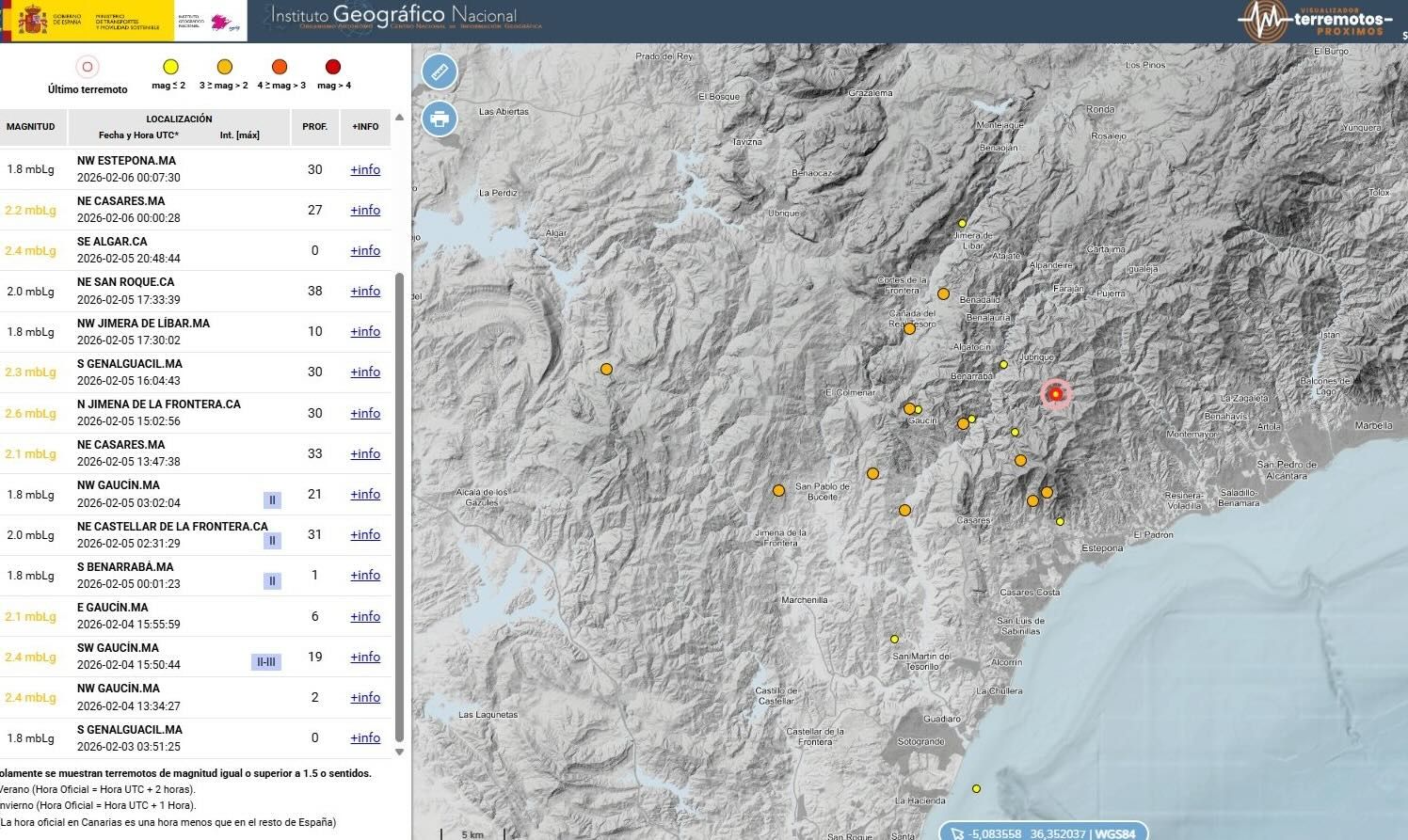The width and height of the screenshot is (1408, 840).
Task: Collapse the list with the top arrow
Action: pos(399,117)
